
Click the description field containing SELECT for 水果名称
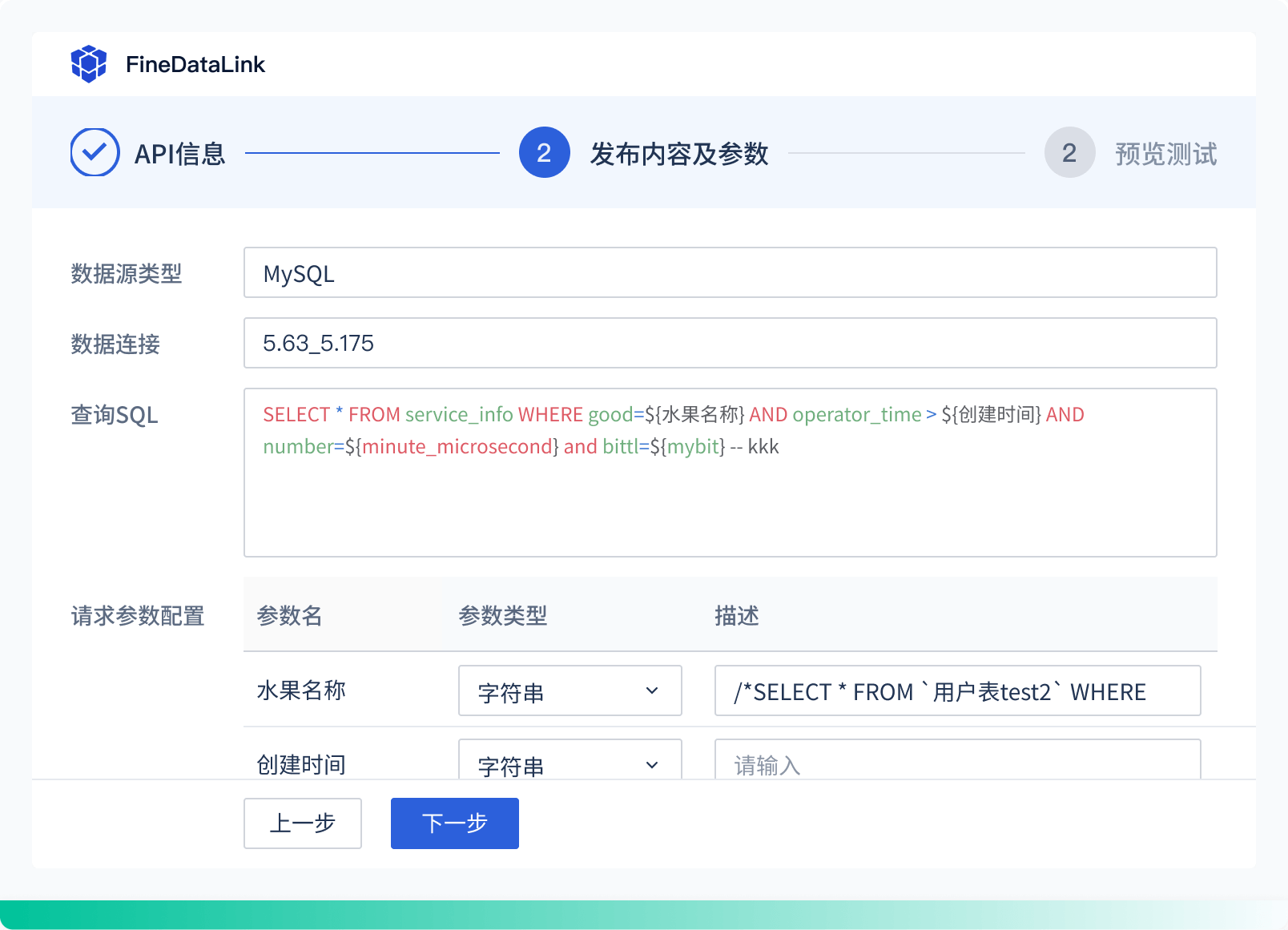tap(958, 690)
